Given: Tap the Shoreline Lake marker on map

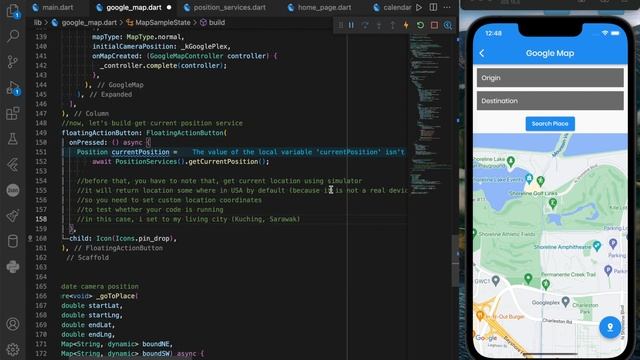Looking at the screenshot, I should click(x=511, y=161).
